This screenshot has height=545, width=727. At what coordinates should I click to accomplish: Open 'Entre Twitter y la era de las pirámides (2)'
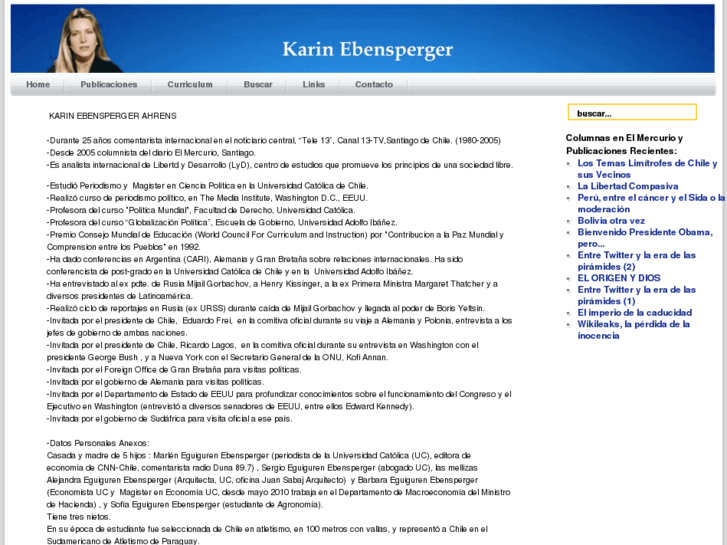[x=637, y=261]
